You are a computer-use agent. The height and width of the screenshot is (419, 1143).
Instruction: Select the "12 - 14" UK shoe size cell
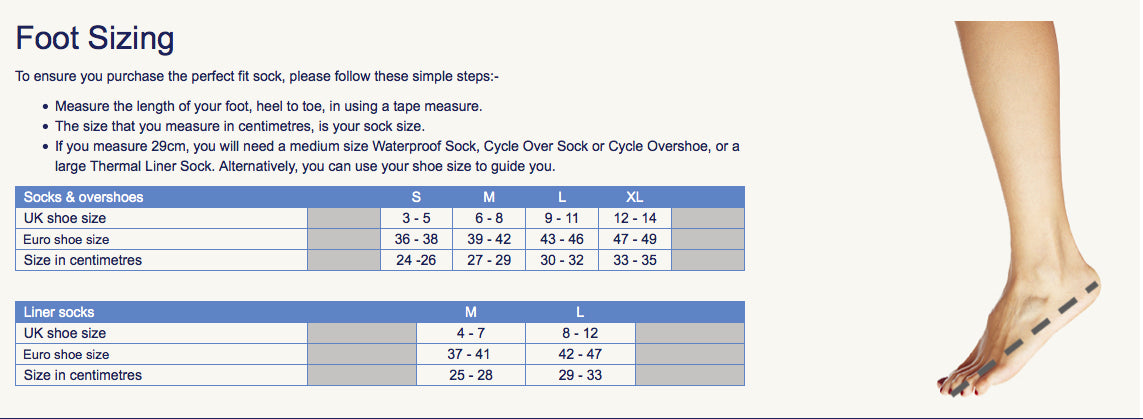click(x=634, y=218)
